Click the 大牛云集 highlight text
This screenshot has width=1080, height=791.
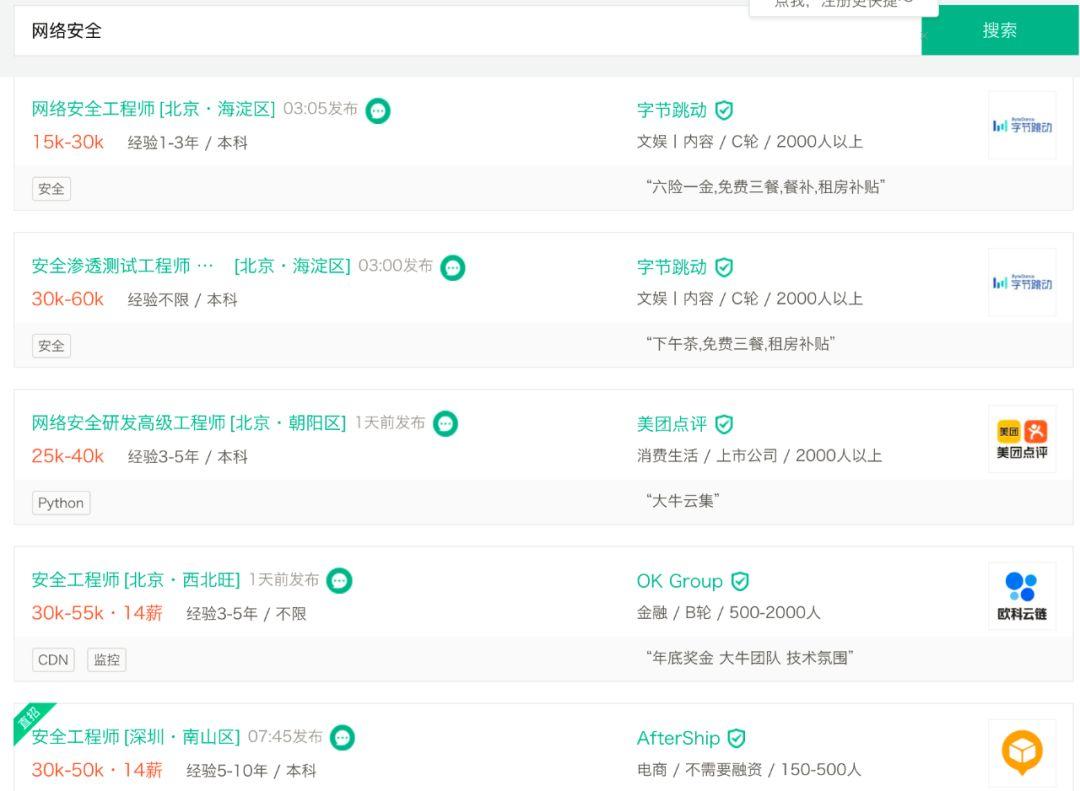[x=683, y=502]
